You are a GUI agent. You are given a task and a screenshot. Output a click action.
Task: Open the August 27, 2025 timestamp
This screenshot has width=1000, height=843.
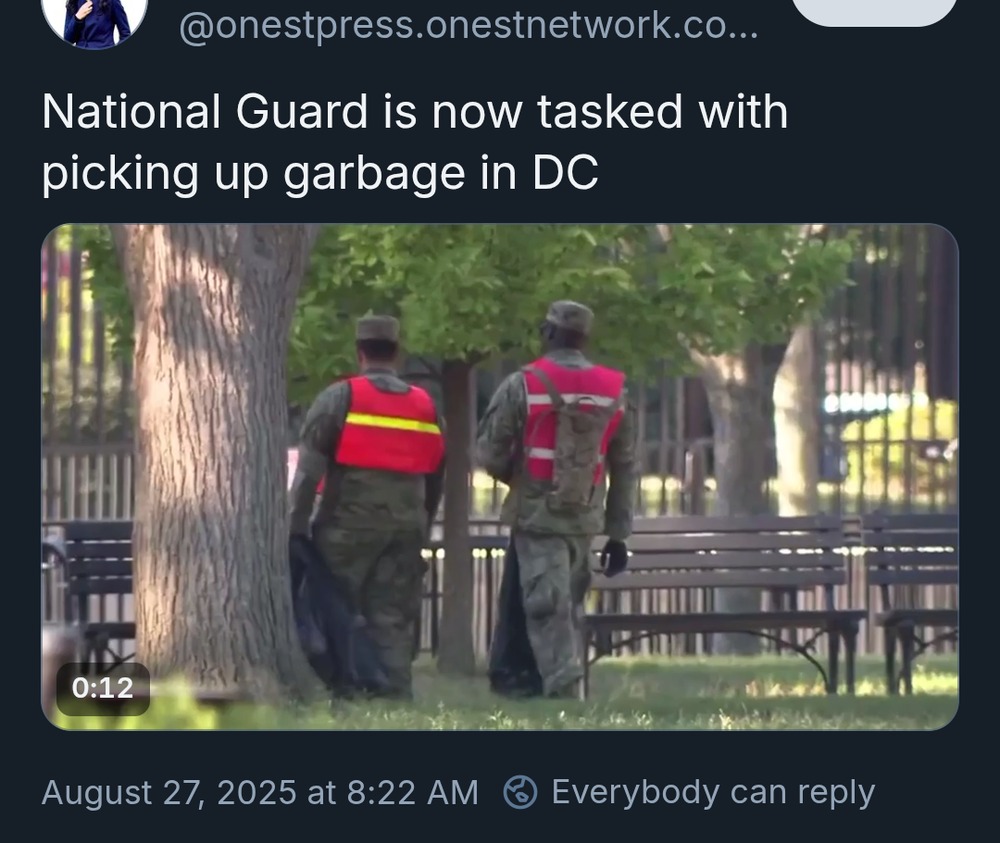click(260, 793)
